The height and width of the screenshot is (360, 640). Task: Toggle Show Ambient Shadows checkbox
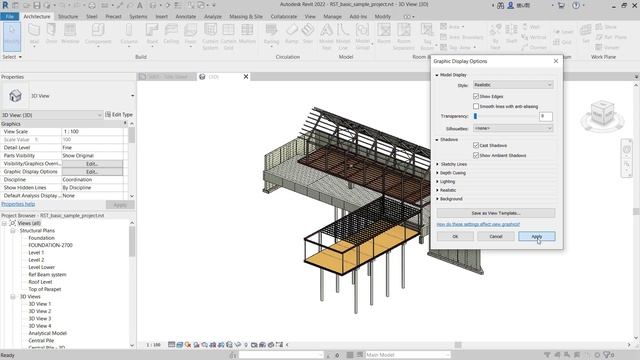coord(476,156)
